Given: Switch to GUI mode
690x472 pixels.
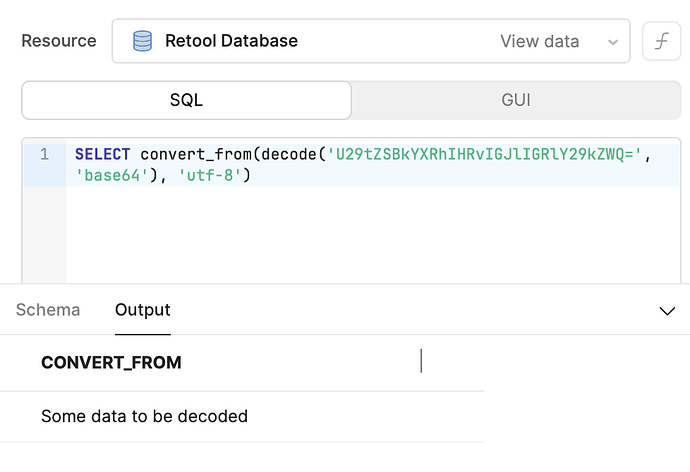Looking at the screenshot, I should click(x=515, y=100).
